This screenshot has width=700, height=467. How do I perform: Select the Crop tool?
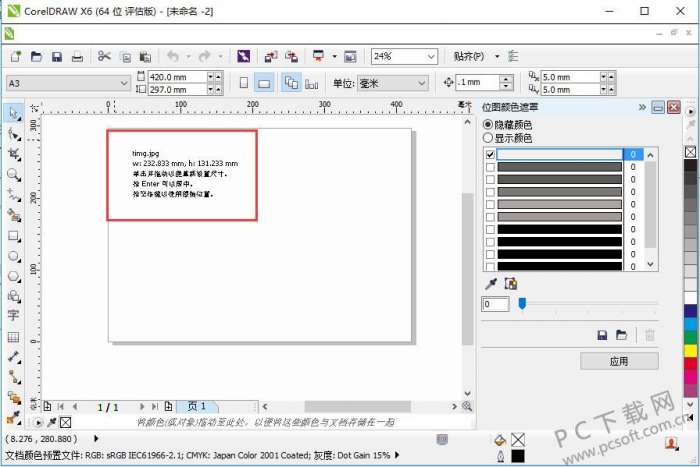(x=14, y=154)
